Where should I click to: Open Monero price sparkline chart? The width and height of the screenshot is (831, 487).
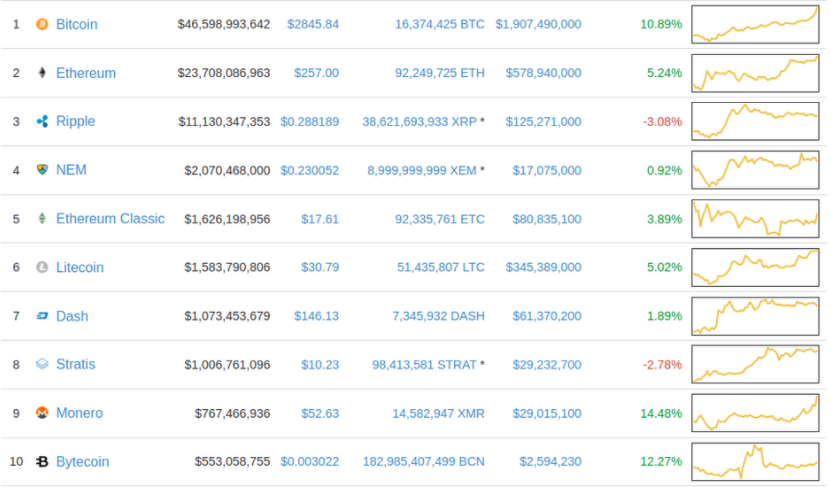point(755,413)
